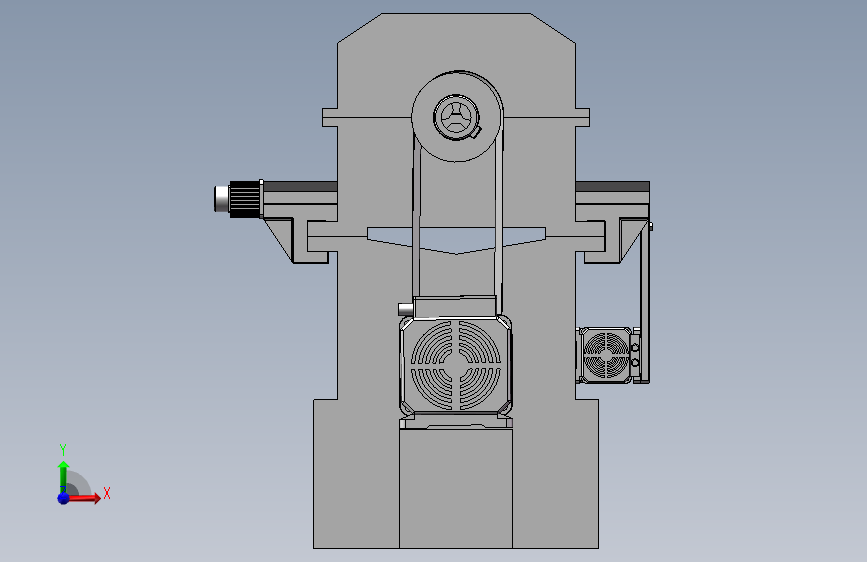Select the small fan motor on the right bracket
867x562 pixels.
point(606,355)
